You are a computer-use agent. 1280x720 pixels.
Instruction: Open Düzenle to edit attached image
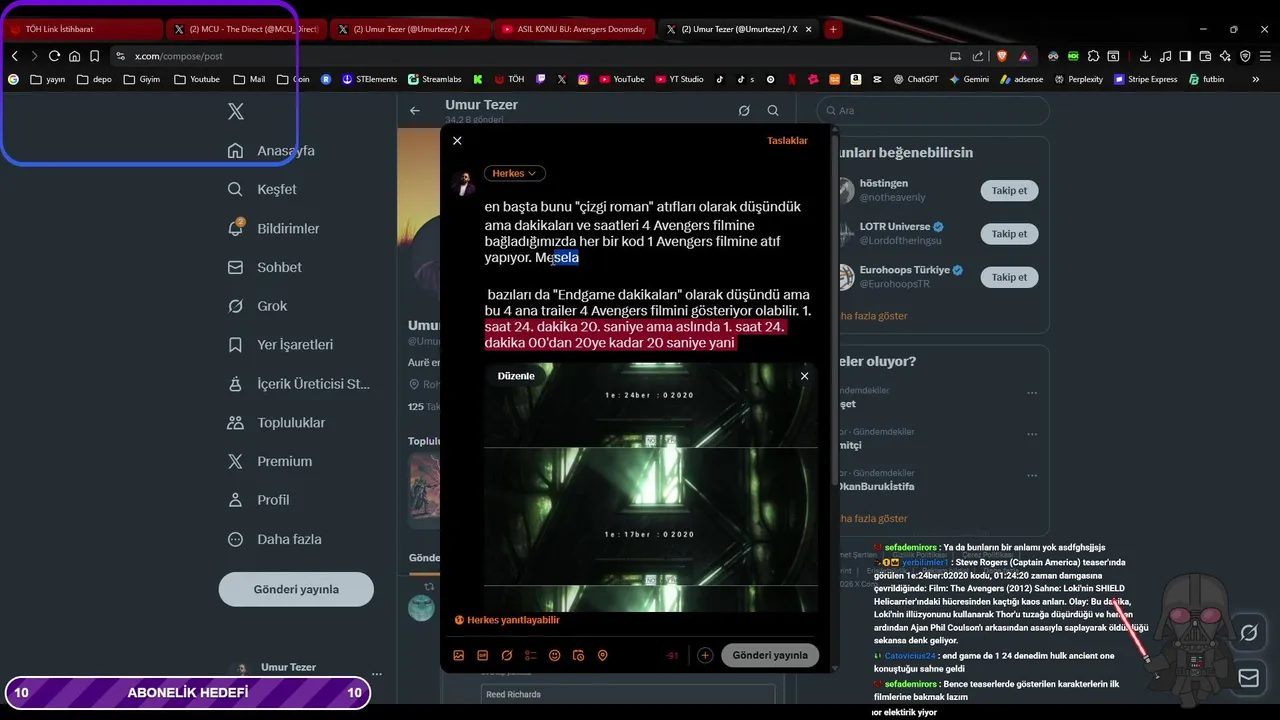tap(516, 376)
